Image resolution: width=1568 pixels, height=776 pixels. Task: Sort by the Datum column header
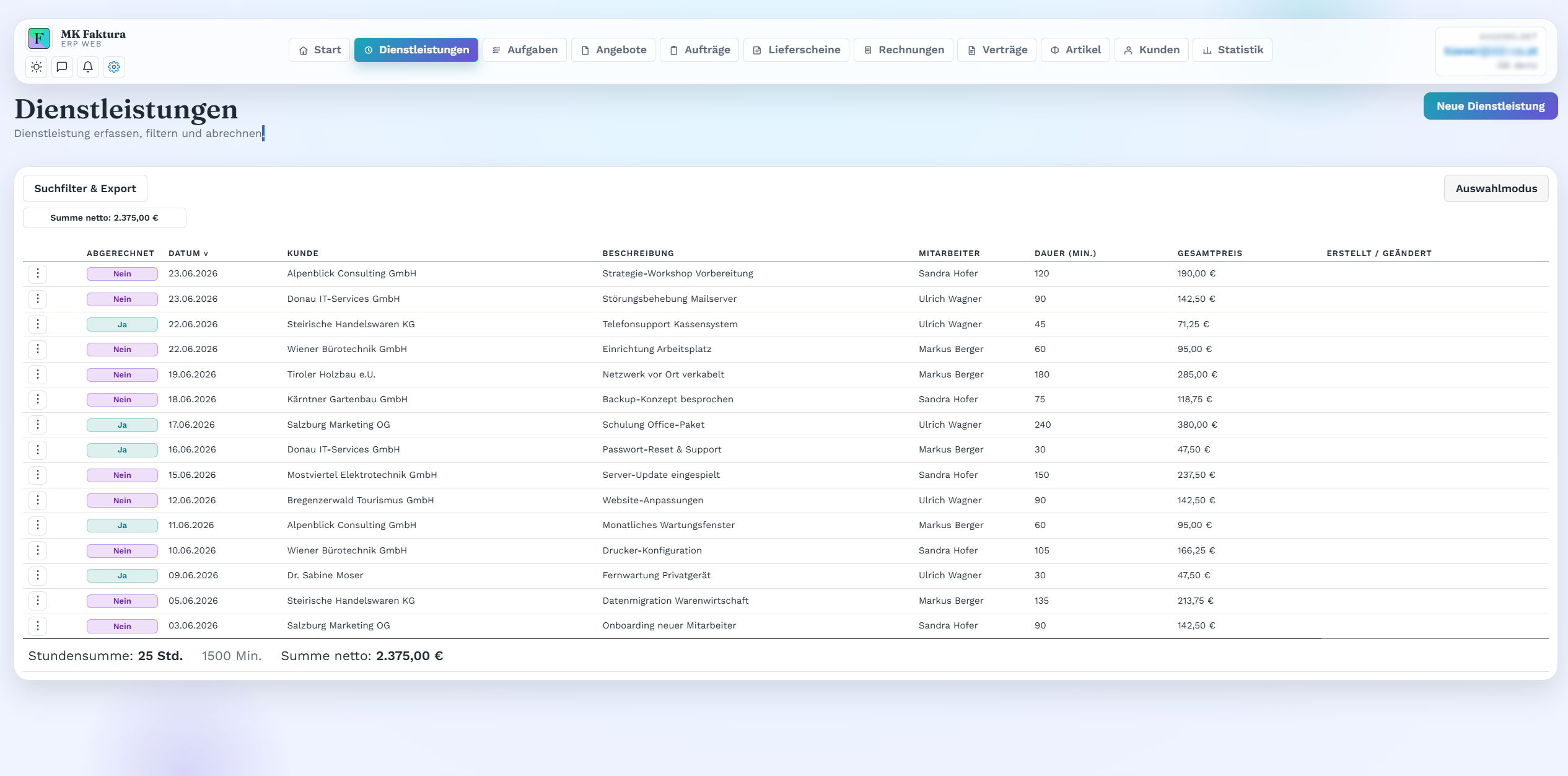click(x=188, y=253)
